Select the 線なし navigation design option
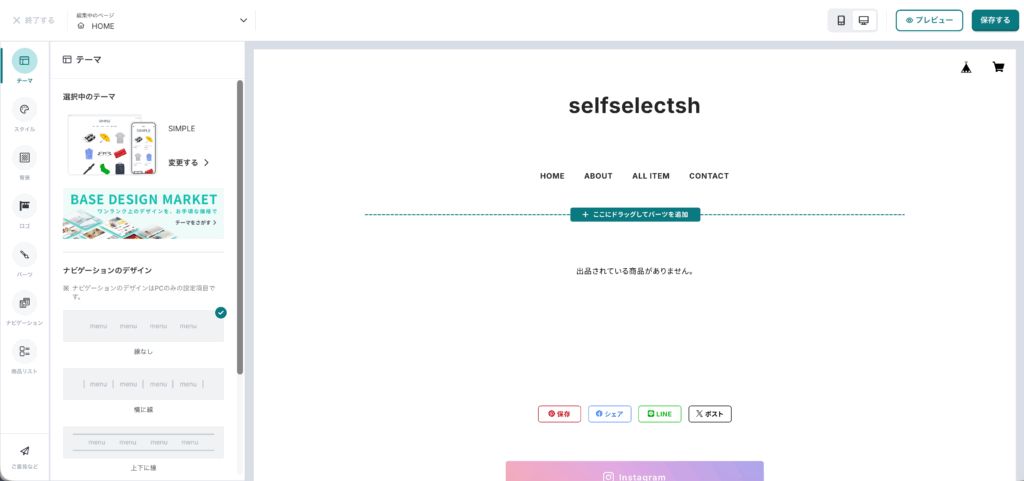The width and height of the screenshot is (1024, 481). coord(143,326)
